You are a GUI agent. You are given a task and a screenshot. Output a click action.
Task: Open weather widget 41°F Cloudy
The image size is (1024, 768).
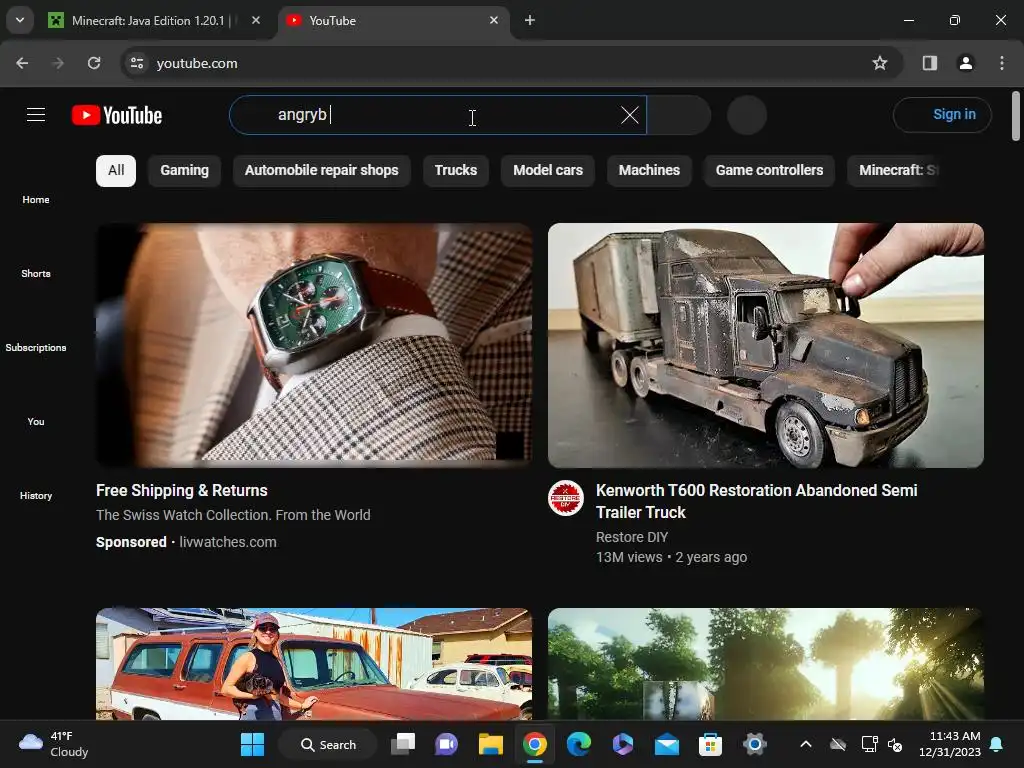(54, 744)
